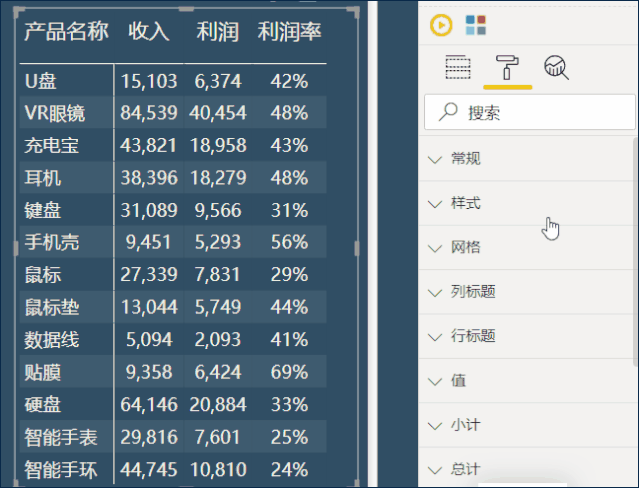Select the 硬盘 row header
639x488 pixels.
coord(42,404)
